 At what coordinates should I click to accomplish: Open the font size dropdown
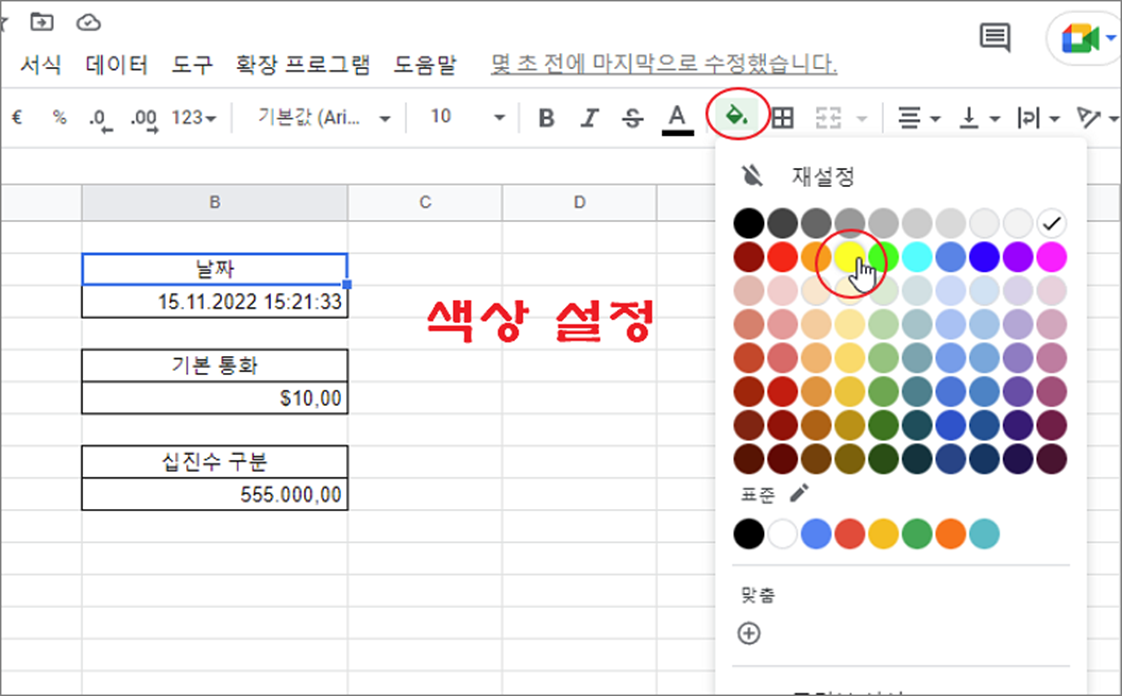click(467, 117)
